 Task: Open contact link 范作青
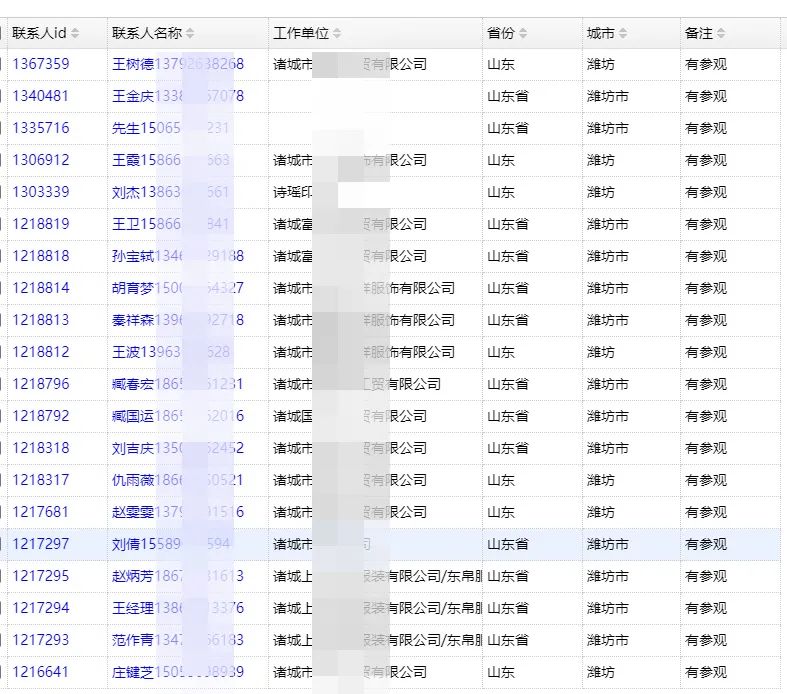[133, 640]
